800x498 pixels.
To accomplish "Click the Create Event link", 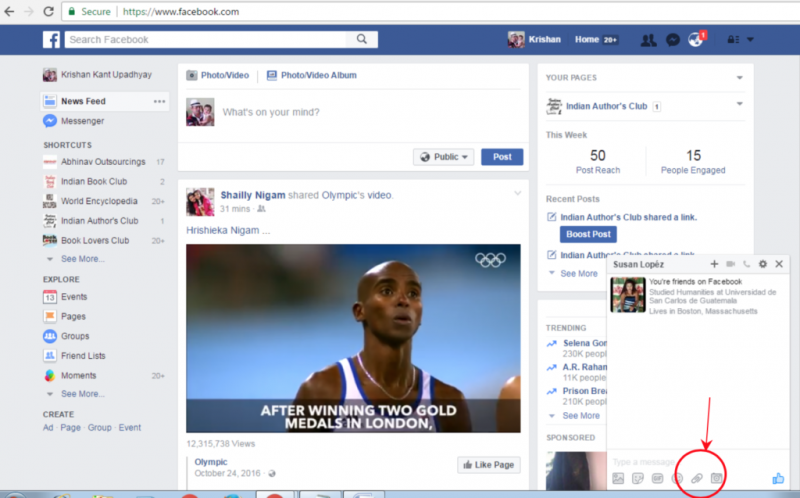I will point(130,428).
